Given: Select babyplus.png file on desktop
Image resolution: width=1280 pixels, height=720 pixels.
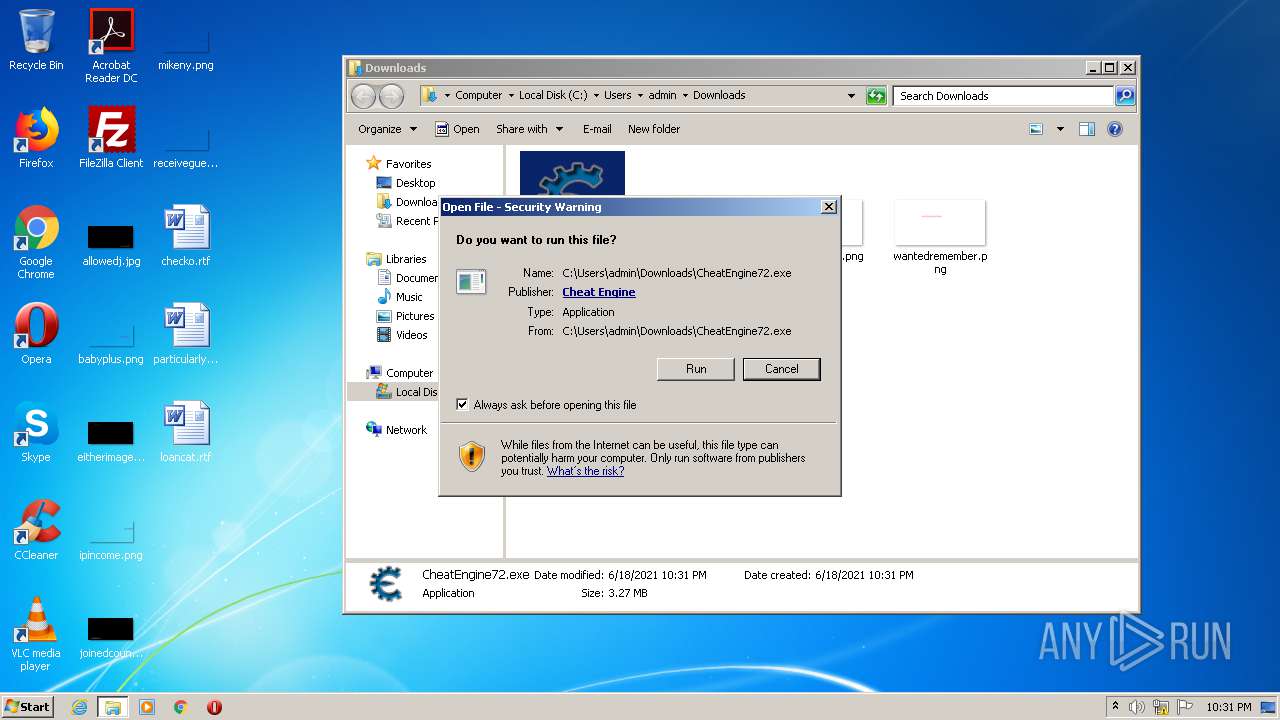Looking at the screenshot, I should pos(111,344).
